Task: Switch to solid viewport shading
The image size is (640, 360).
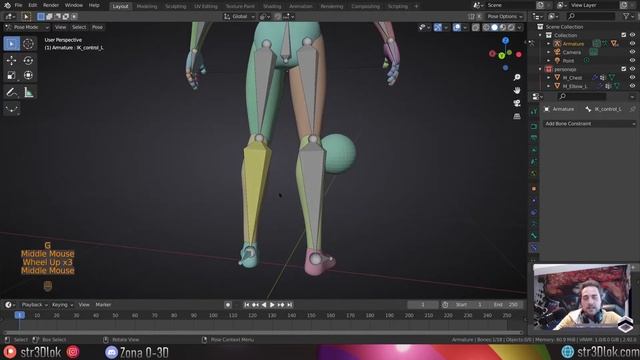Action: coord(494,28)
